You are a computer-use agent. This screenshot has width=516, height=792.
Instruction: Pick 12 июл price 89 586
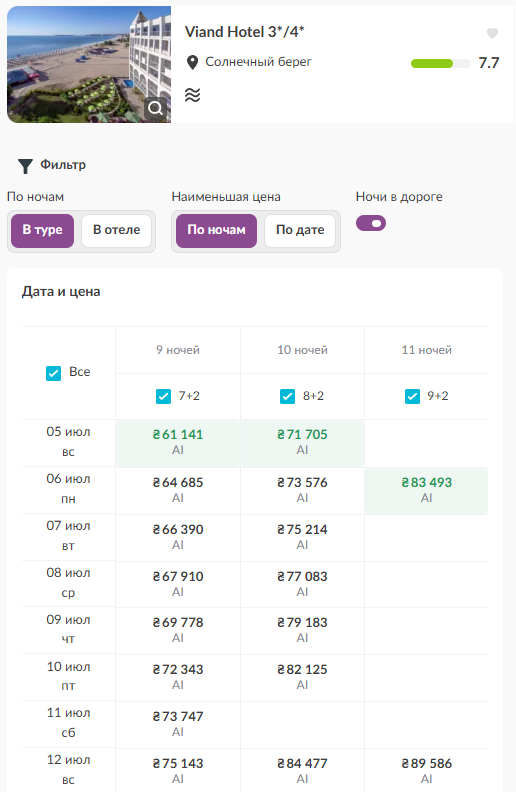[x=427, y=770]
